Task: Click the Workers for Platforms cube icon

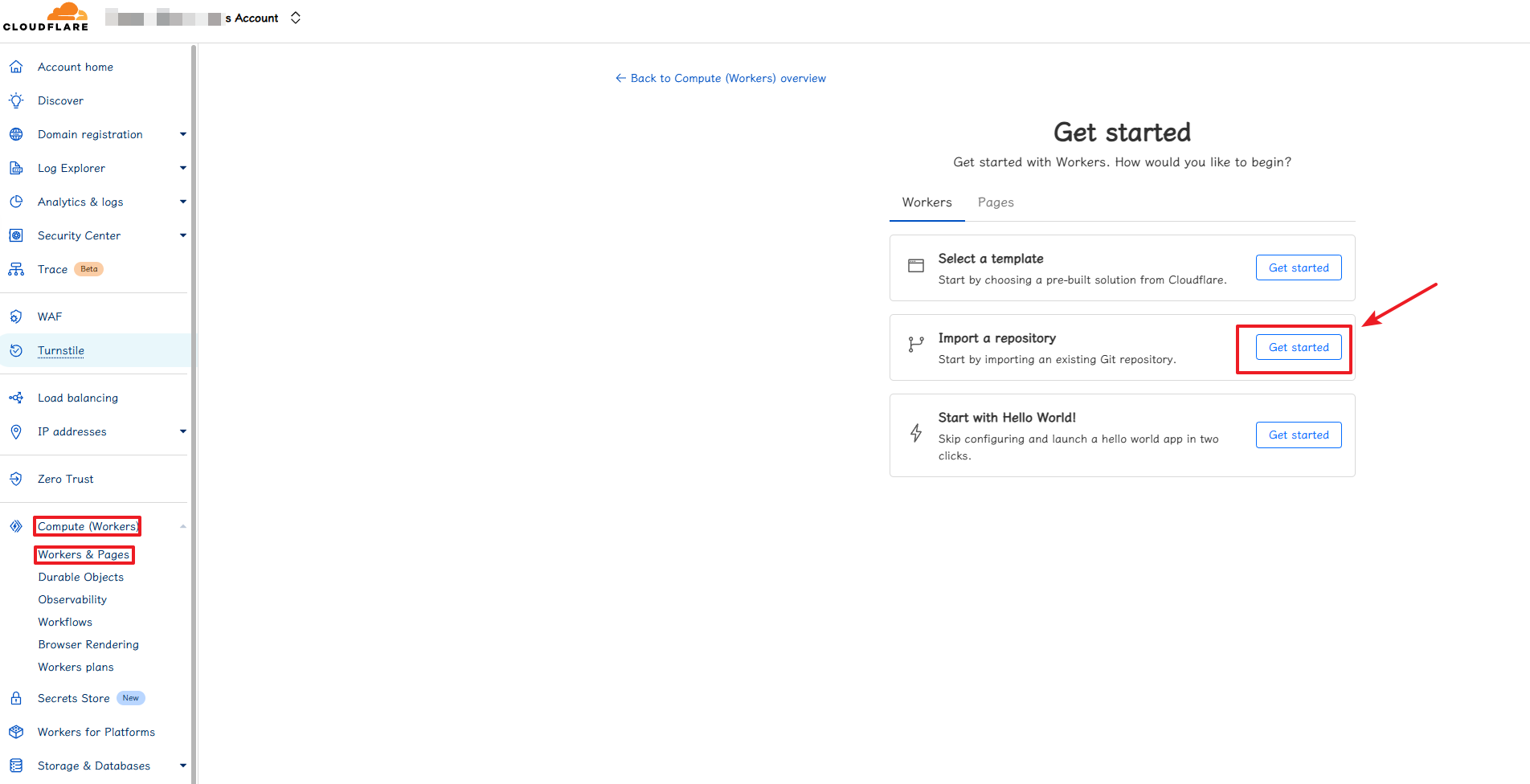Action: pos(16,732)
